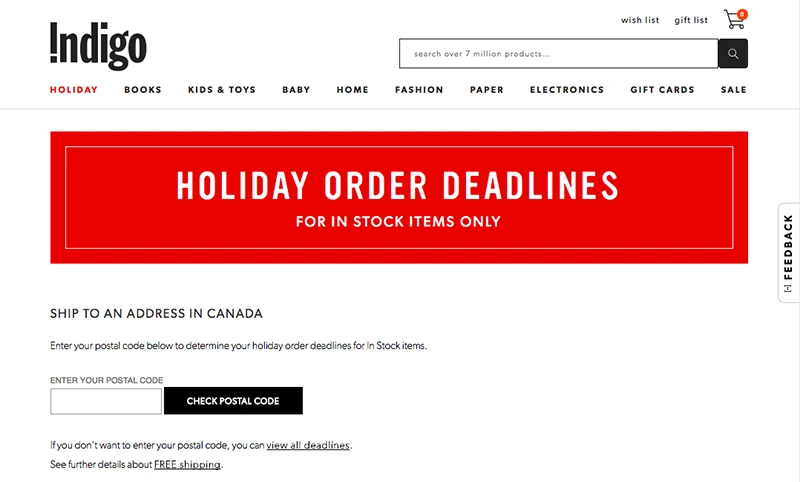Open the Holiday menu
The width and height of the screenshot is (800, 482).
pyautogui.click(x=74, y=90)
